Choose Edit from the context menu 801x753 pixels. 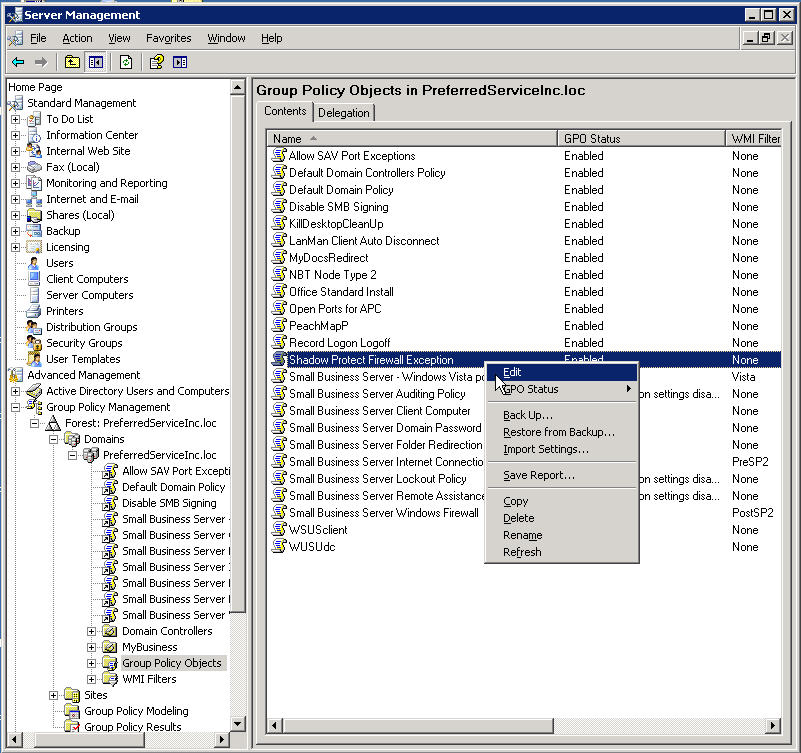pos(512,372)
